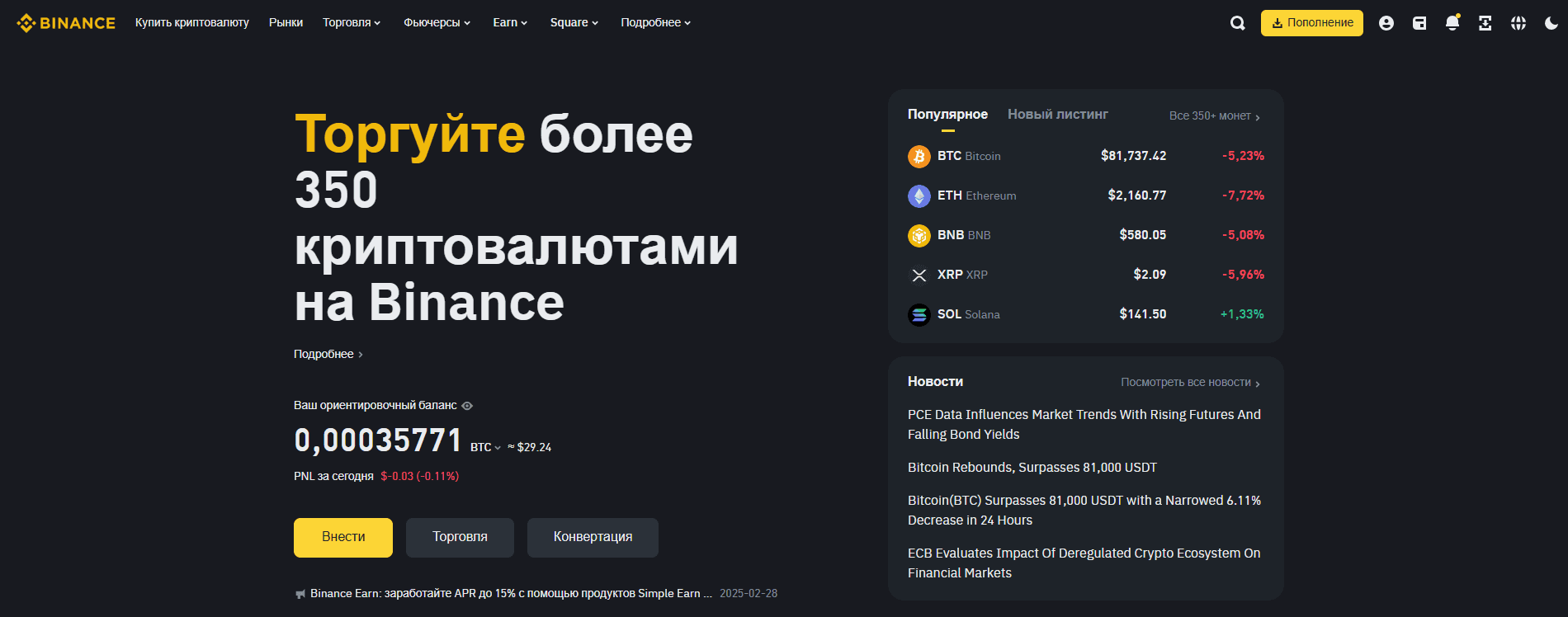
Task: Click the BTC change -5,23%
Action: [1243, 156]
